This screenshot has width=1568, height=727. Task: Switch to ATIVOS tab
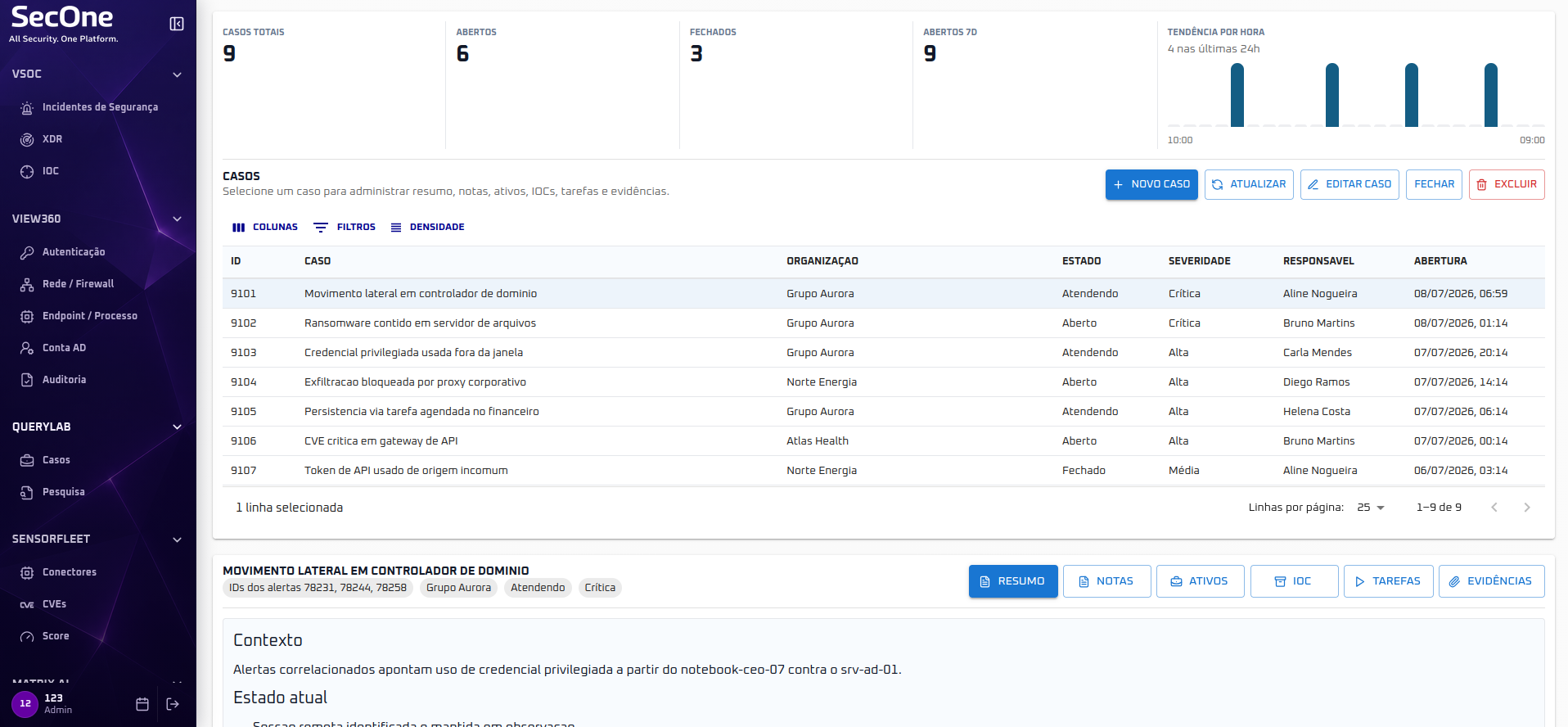click(x=1200, y=581)
